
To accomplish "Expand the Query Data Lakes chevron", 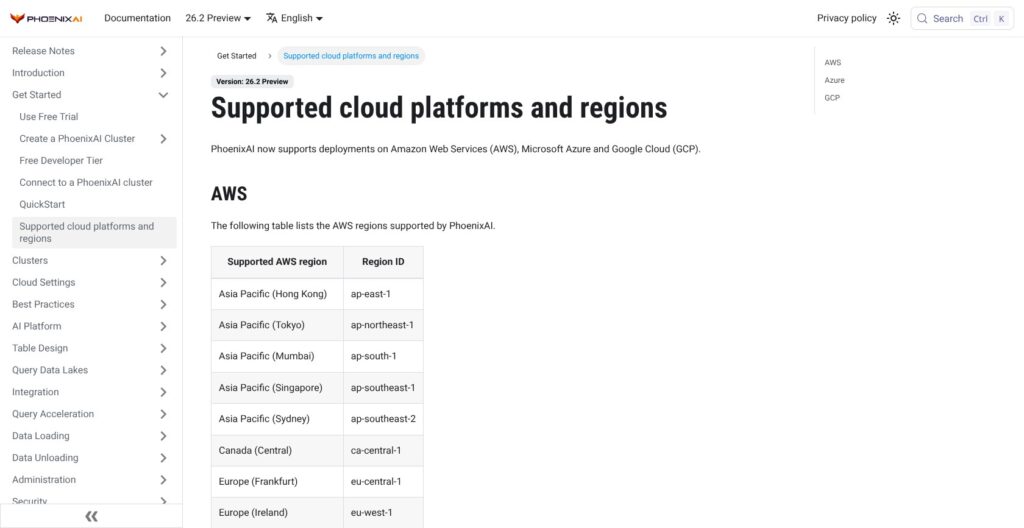I will point(163,370).
